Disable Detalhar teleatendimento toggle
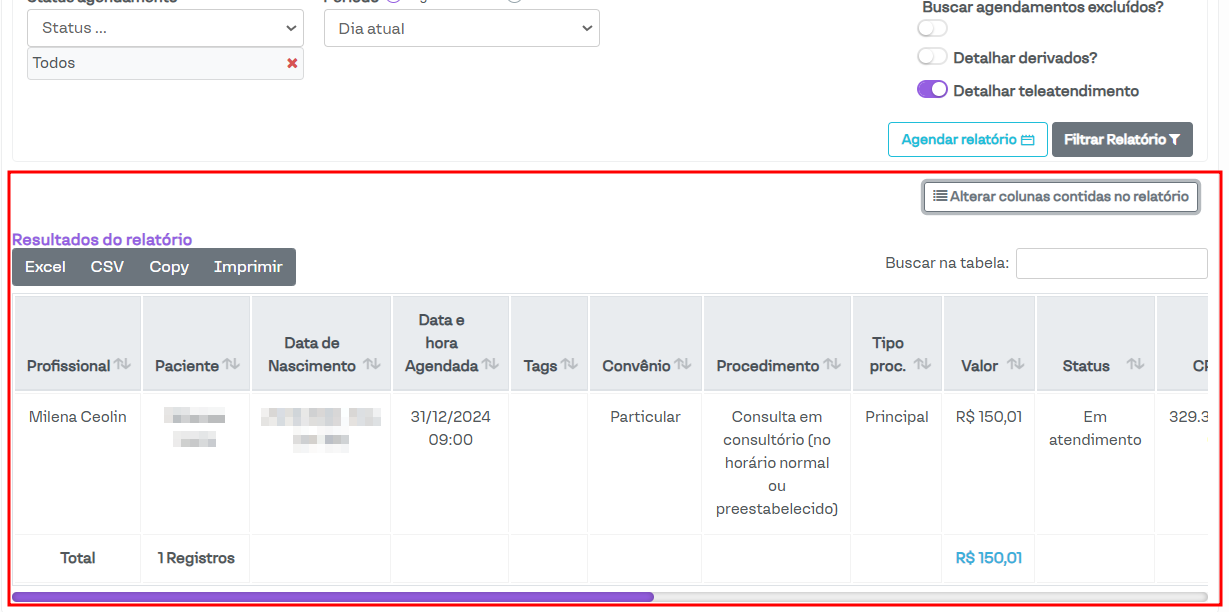Image resolution: width=1229 pixels, height=612 pixels. click(932, 90)
